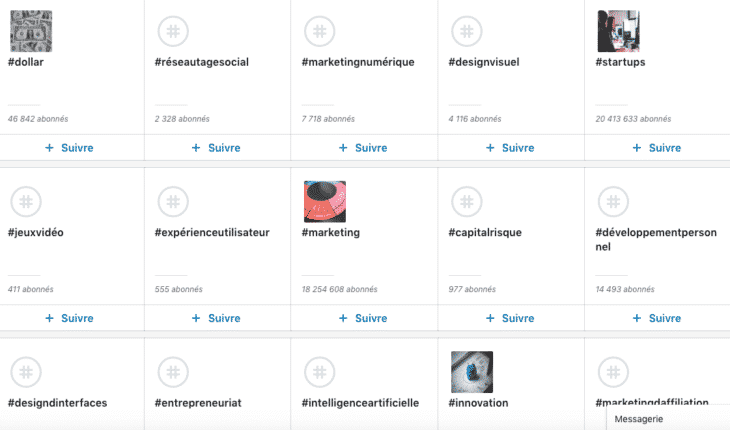Open the #marketing thumbnail image
730x430 pixels.
(x=324, y=201)
